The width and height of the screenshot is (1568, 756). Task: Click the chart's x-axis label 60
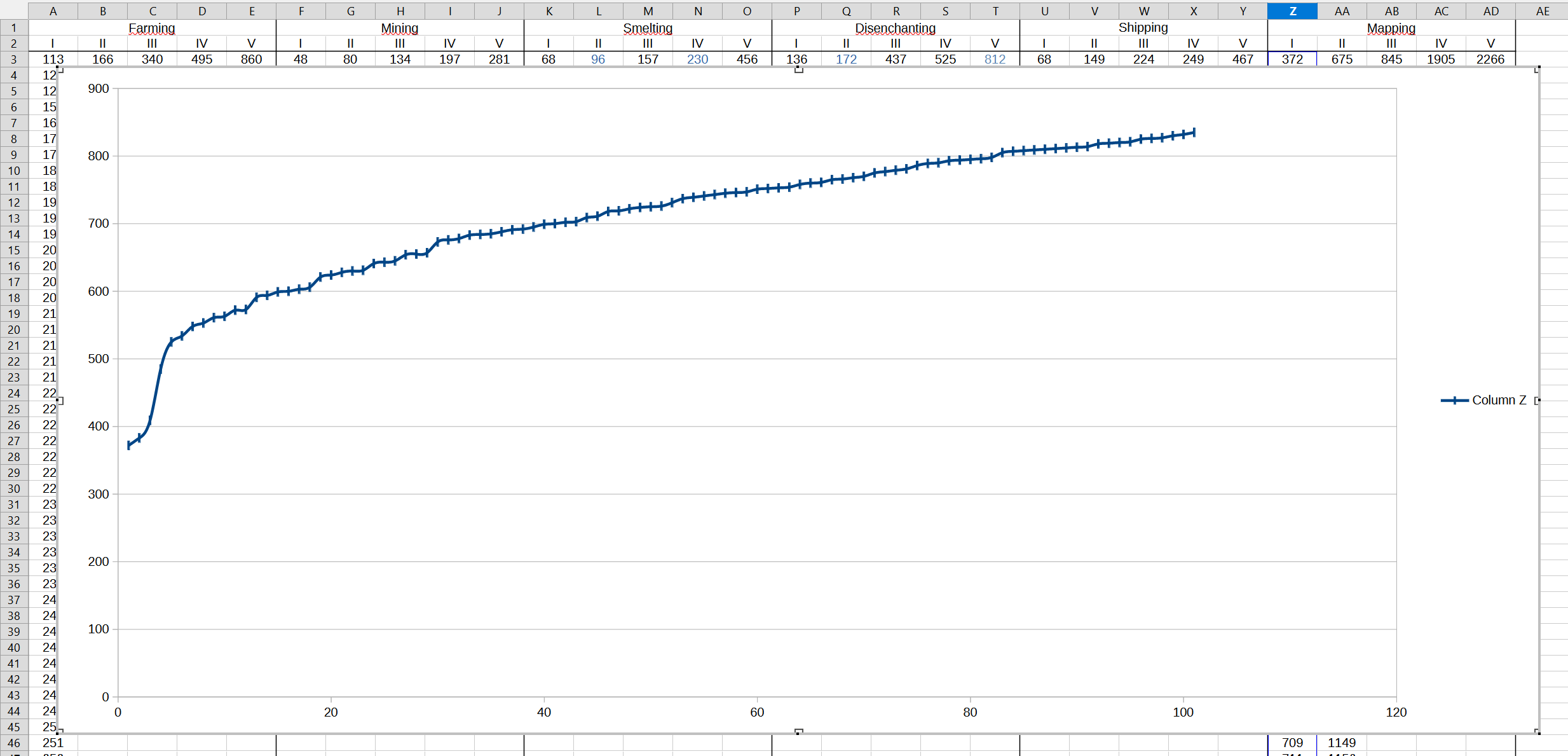pos(757,712)
